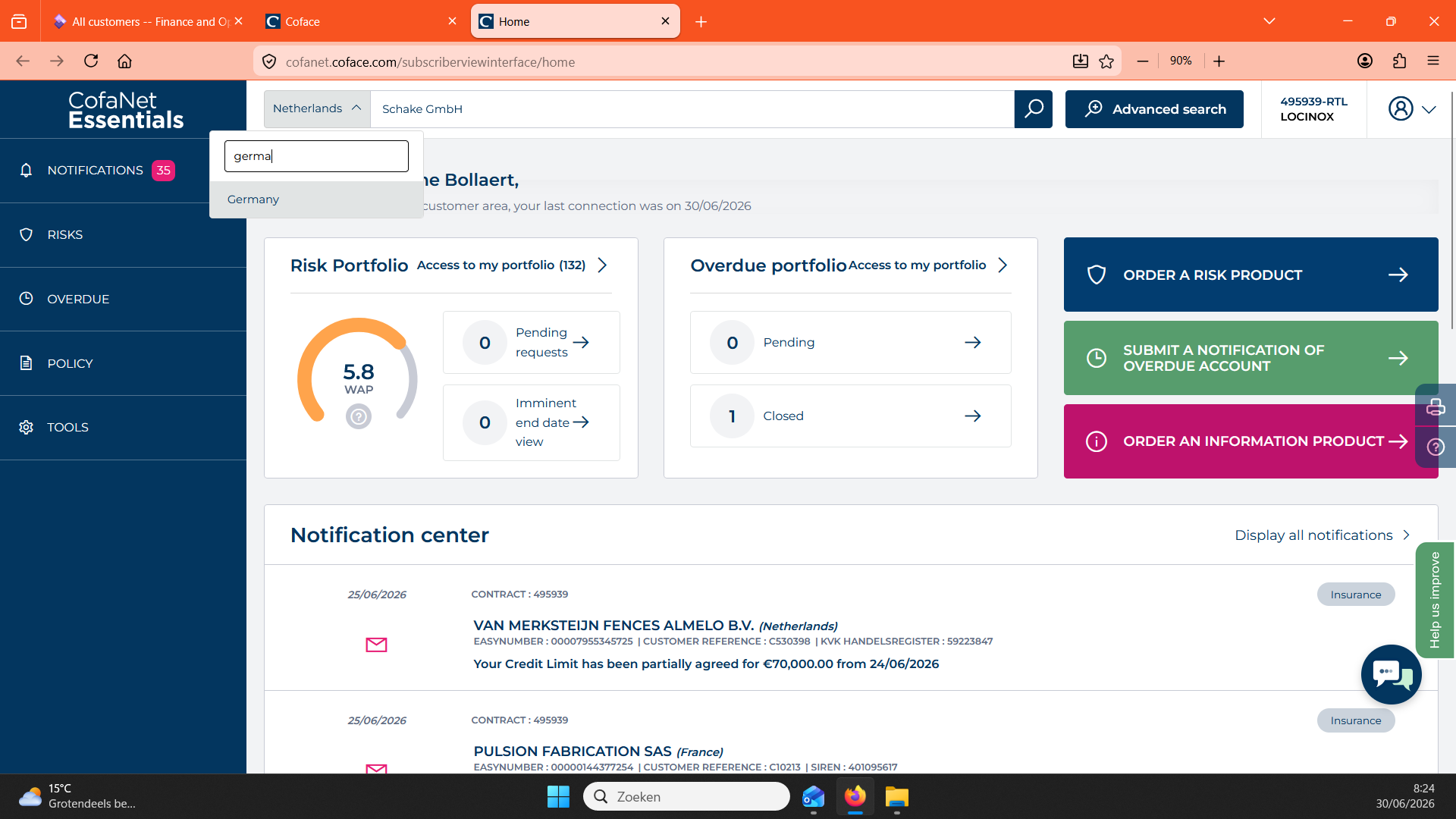
Task: Click chevron next to Display all notifications
Action: [x=1406, y=535]
